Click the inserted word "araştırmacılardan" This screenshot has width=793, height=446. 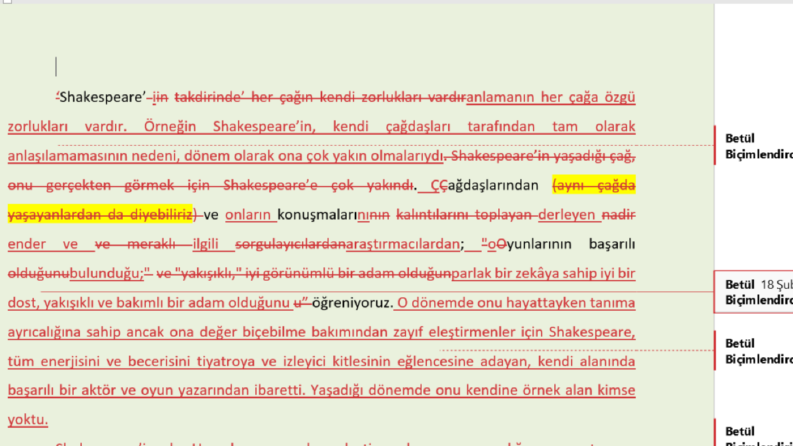[403, 244]
